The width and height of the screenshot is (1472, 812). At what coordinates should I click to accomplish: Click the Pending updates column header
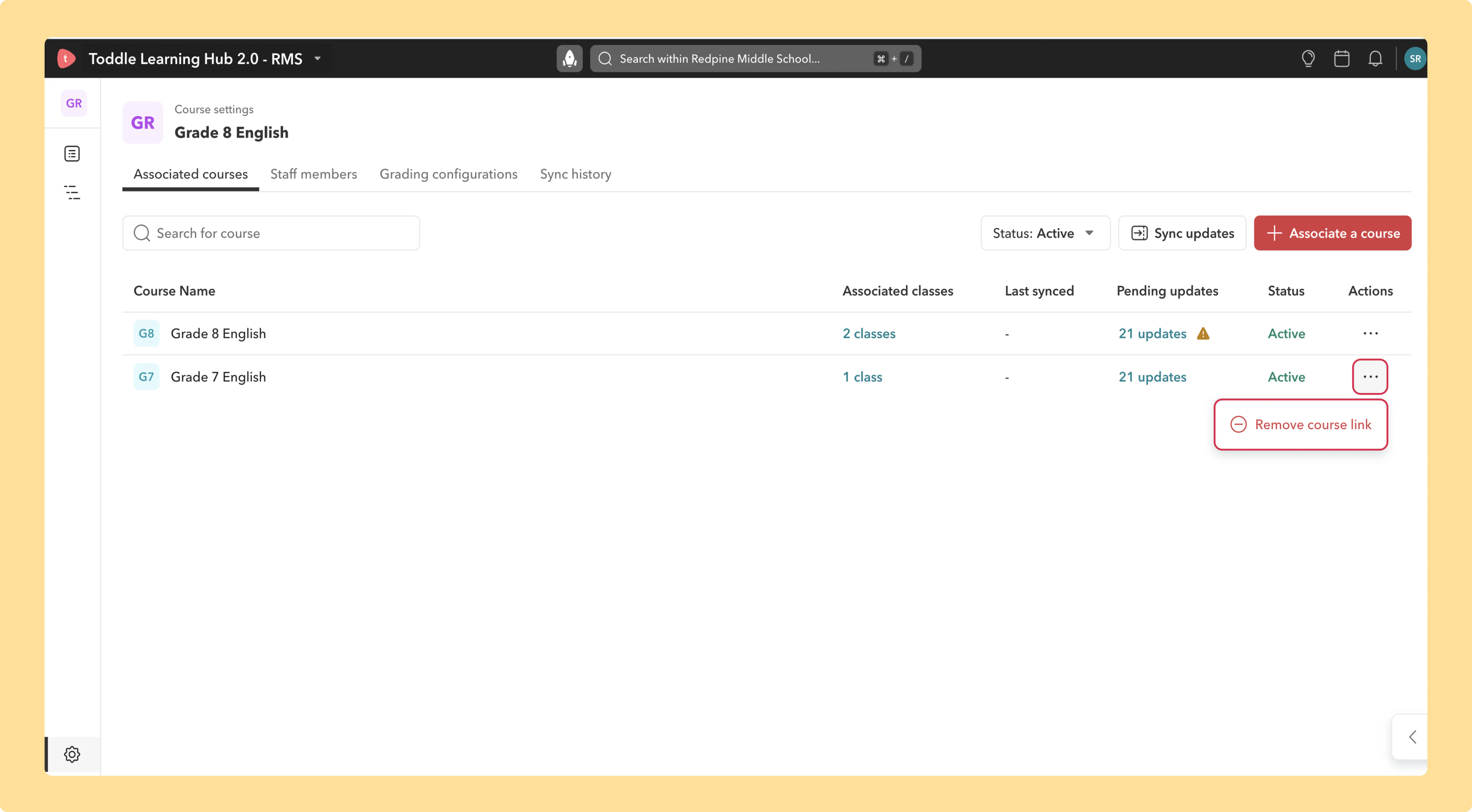[x=1167, y=290]
